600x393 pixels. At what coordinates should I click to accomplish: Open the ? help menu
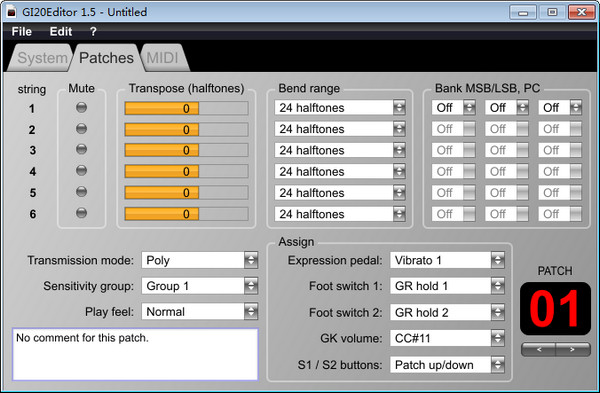click(93, 31)
